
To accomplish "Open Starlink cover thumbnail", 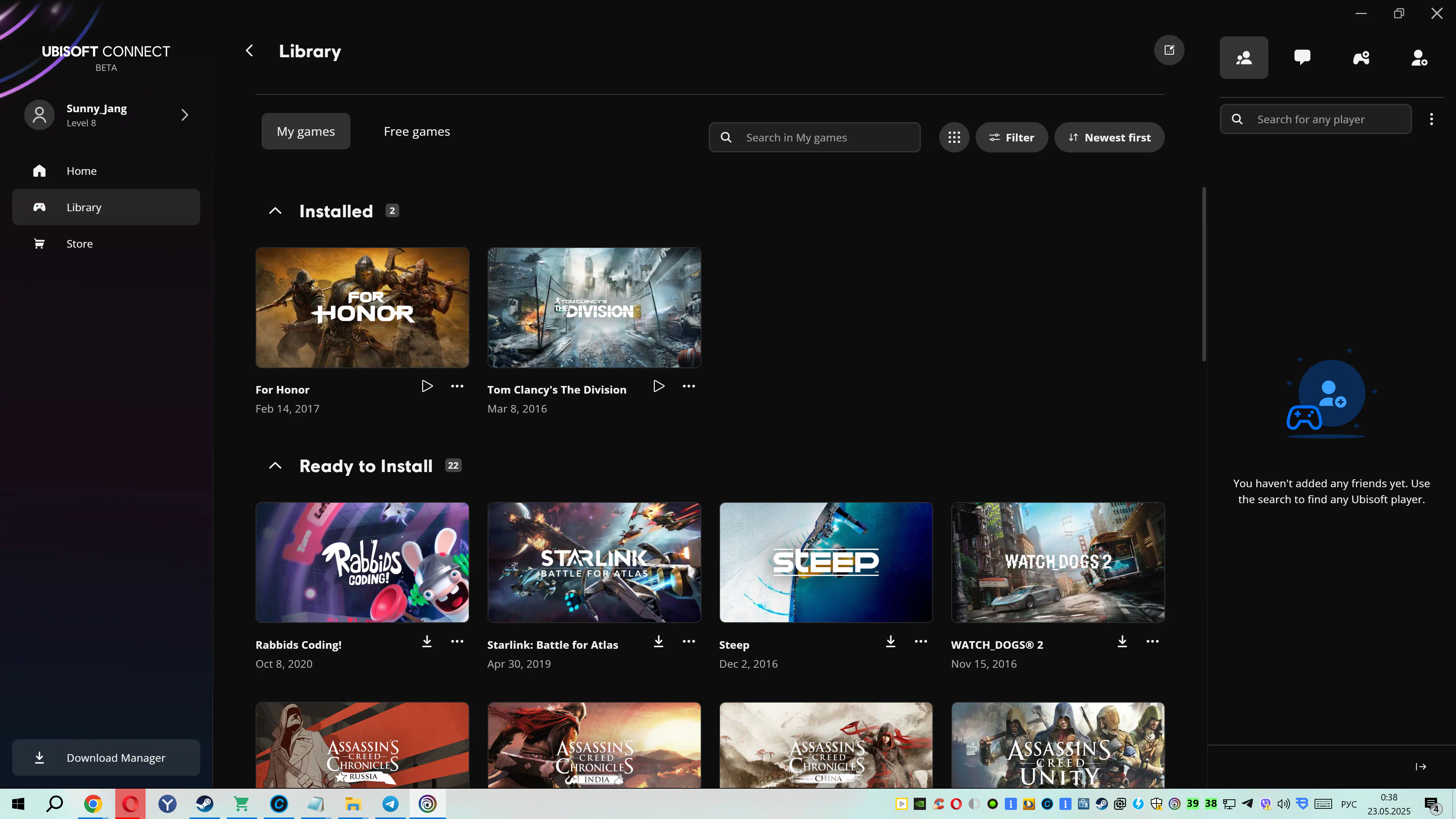I will (594, 562).
